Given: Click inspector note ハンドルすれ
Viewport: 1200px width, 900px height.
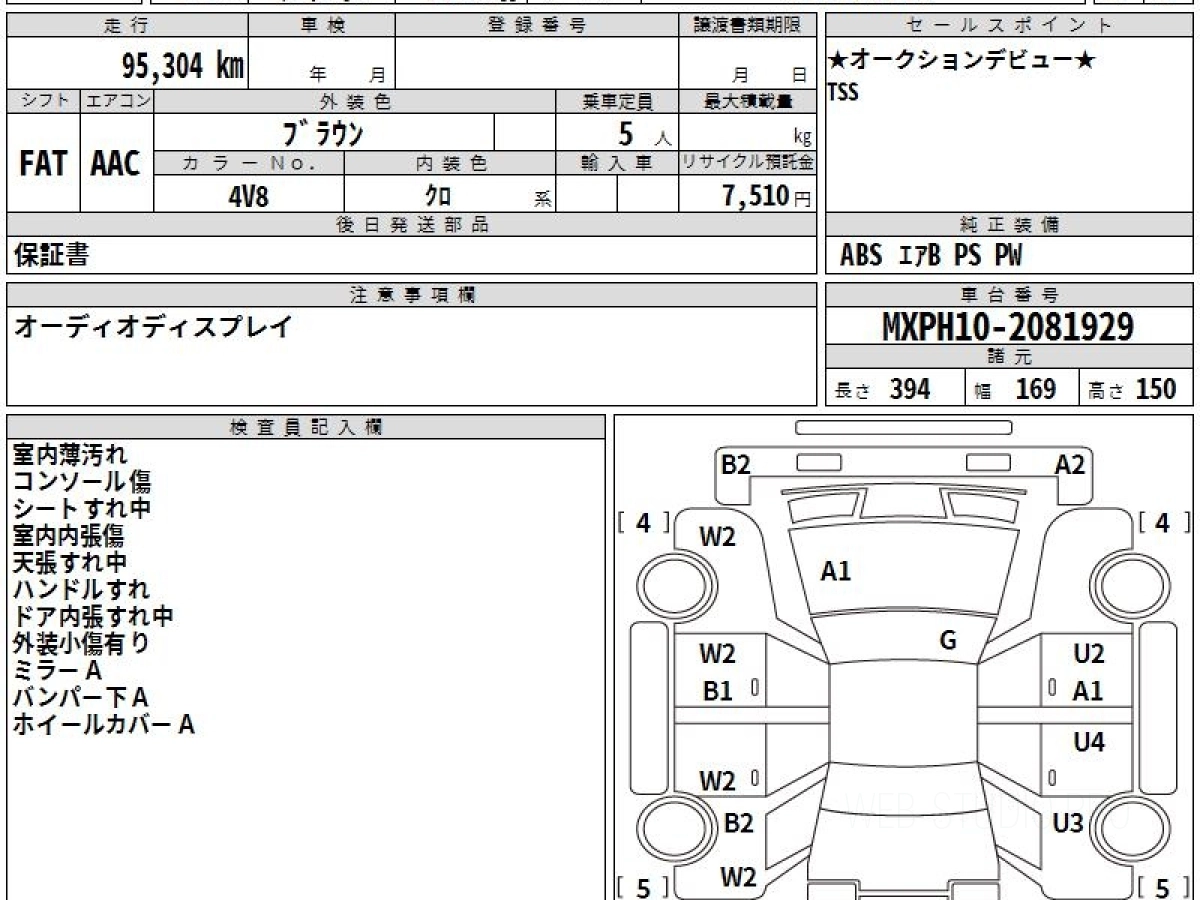Looking at the screenshot, I should pyautogui.click(x=82, y=590).
